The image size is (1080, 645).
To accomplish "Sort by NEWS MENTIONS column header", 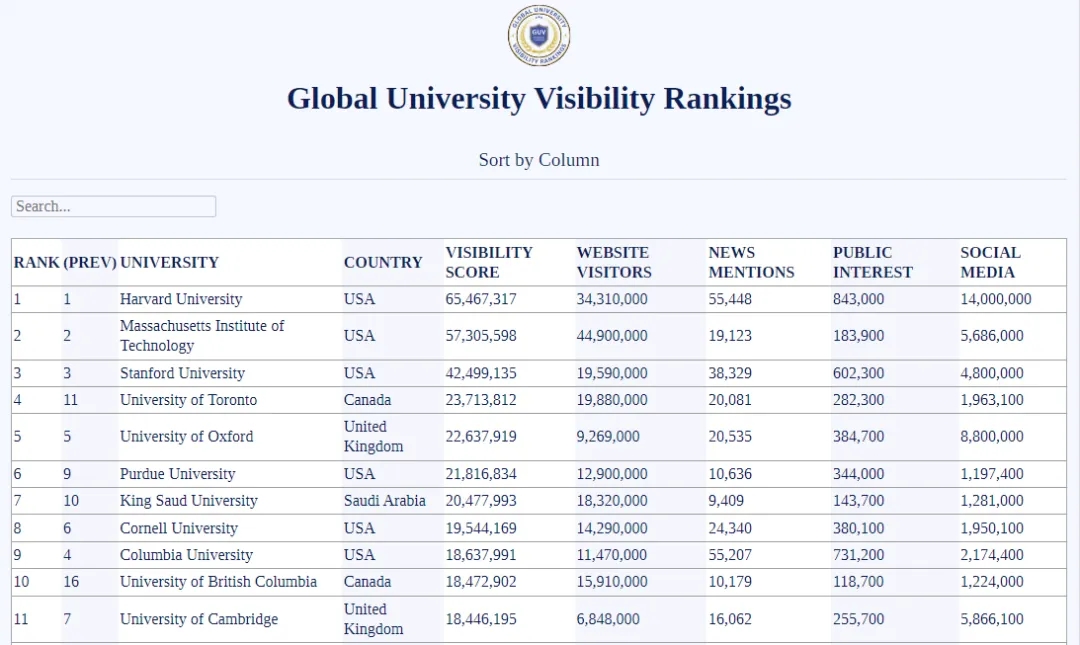I will (x=751, y=262).
